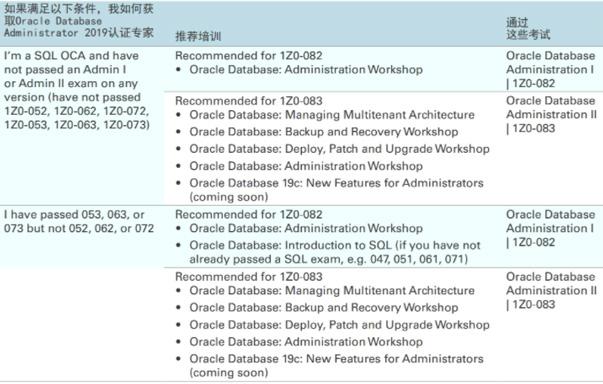Select the first column header about 2019认证专家
Screen dimensions: 603x384
[79, 21]
